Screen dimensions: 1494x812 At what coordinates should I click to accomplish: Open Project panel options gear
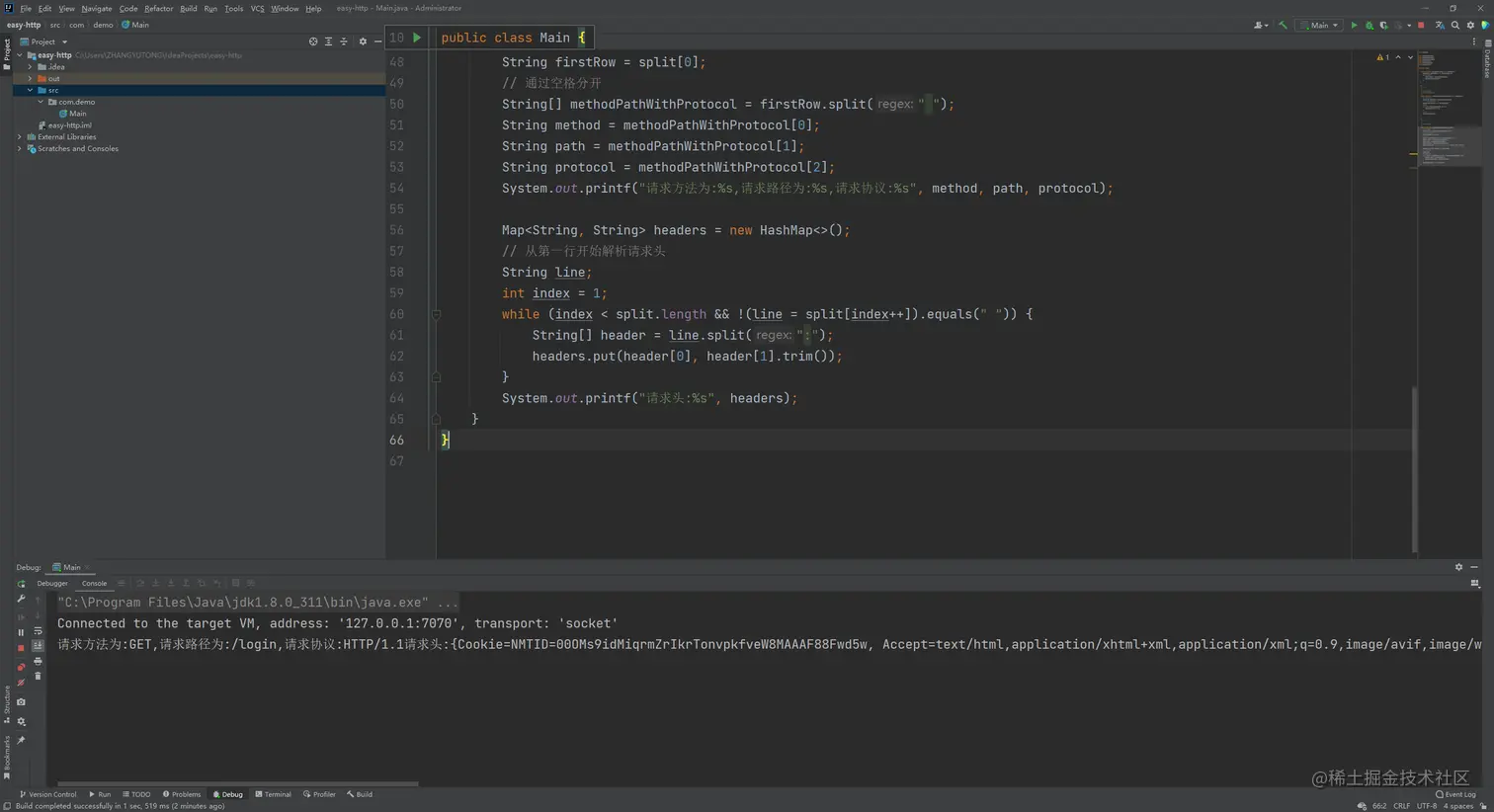coord(363,41)
